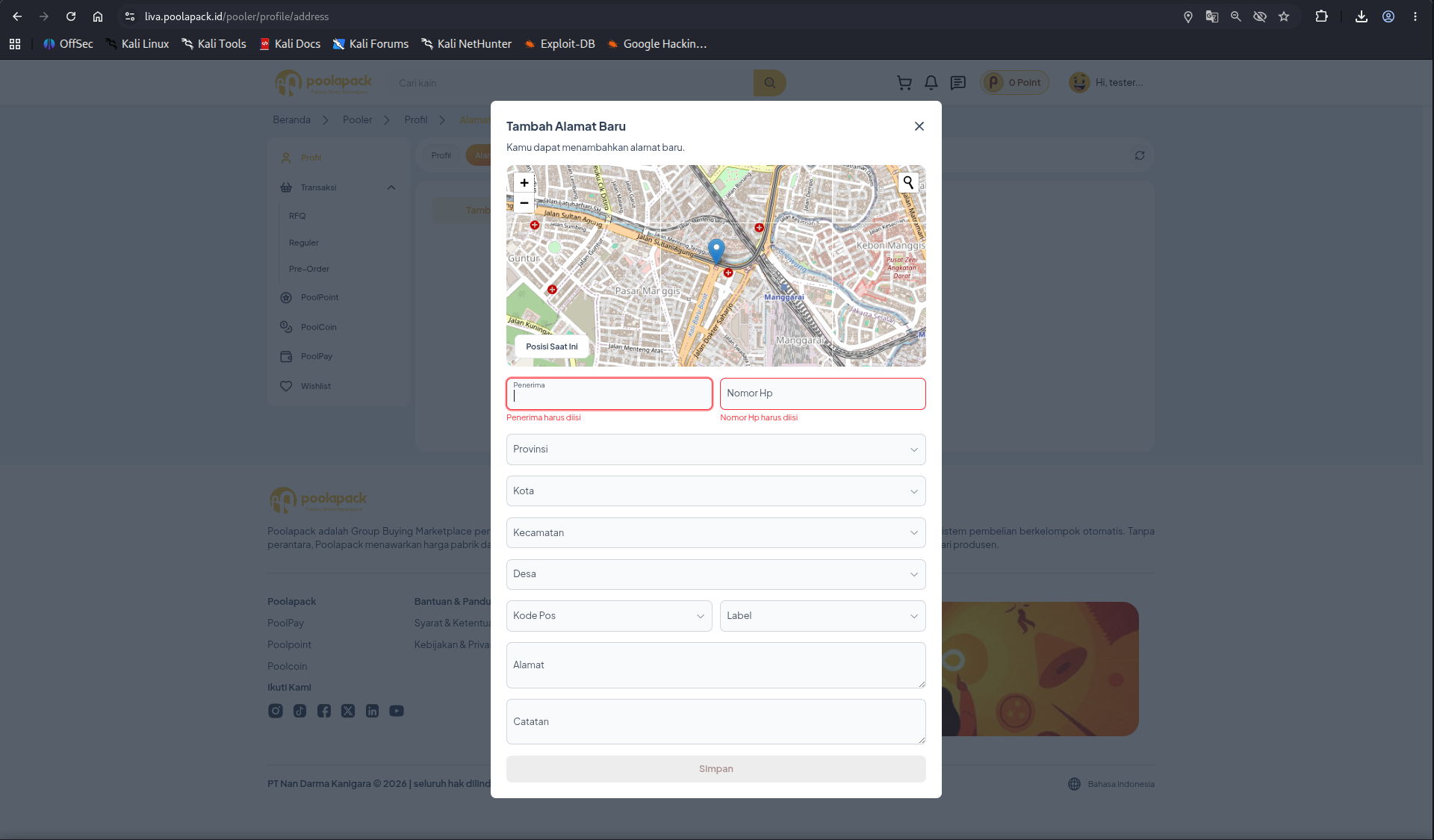Click browser reload button
This screenshot has width=1434, height=840.
click(x=71, y=16)
